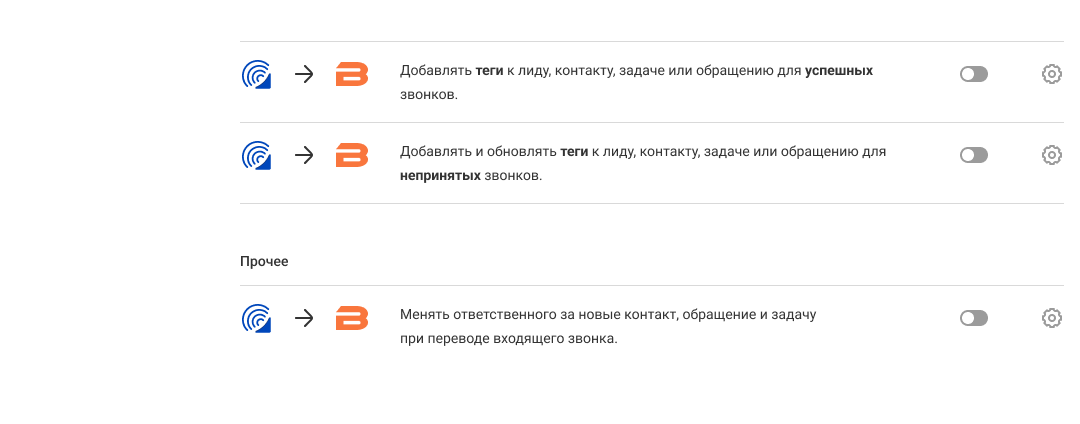This screenshot has height=424, width=1080.
Task: Open gear settings for successful calls tags
Action: 1051,74
